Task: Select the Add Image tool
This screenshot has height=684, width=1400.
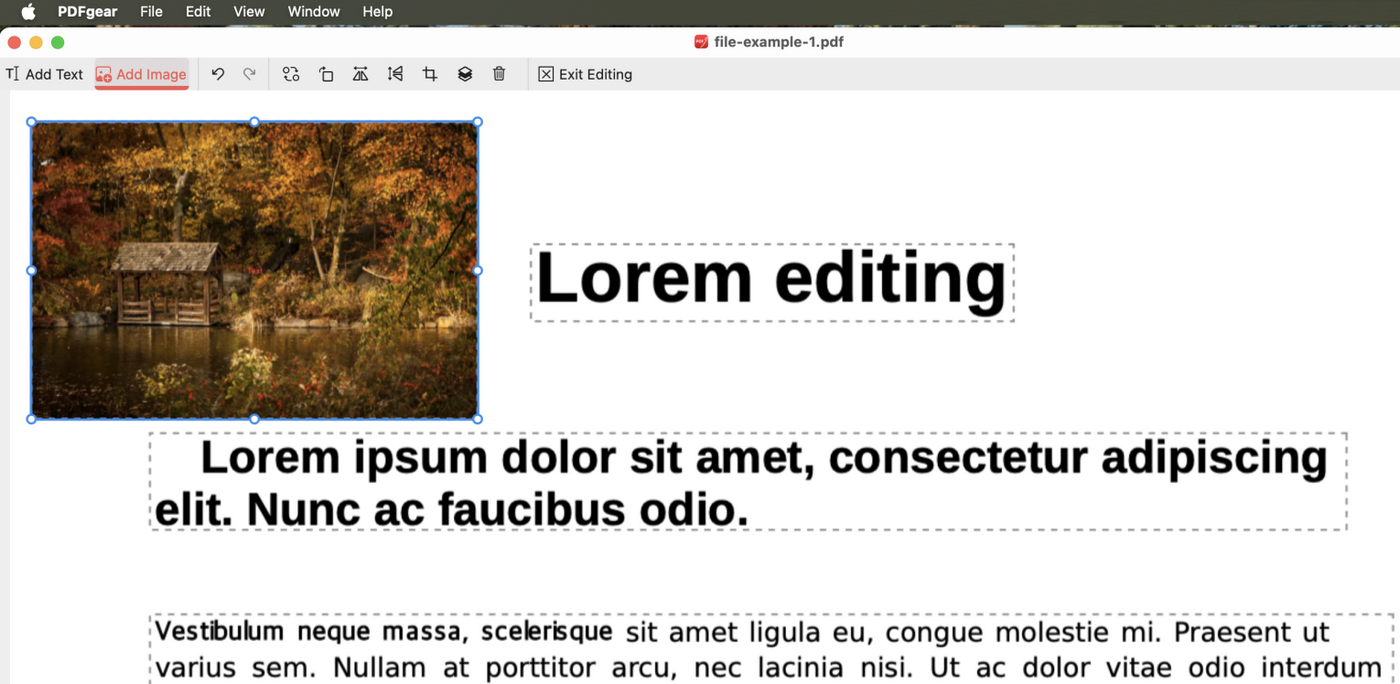Action: 142,74
